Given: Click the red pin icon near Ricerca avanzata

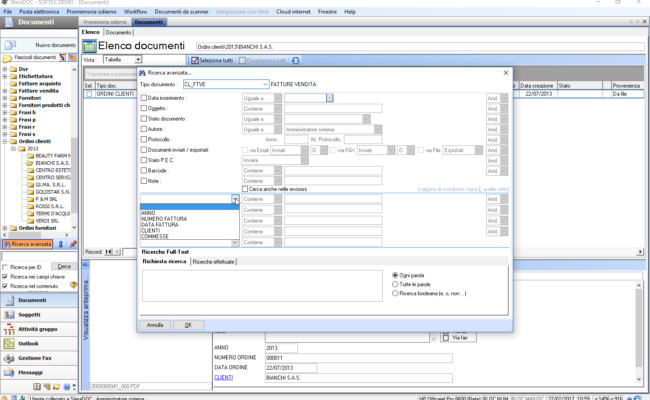Looking at the screenshot, I should pyautogui.click(x=73, y=244).
